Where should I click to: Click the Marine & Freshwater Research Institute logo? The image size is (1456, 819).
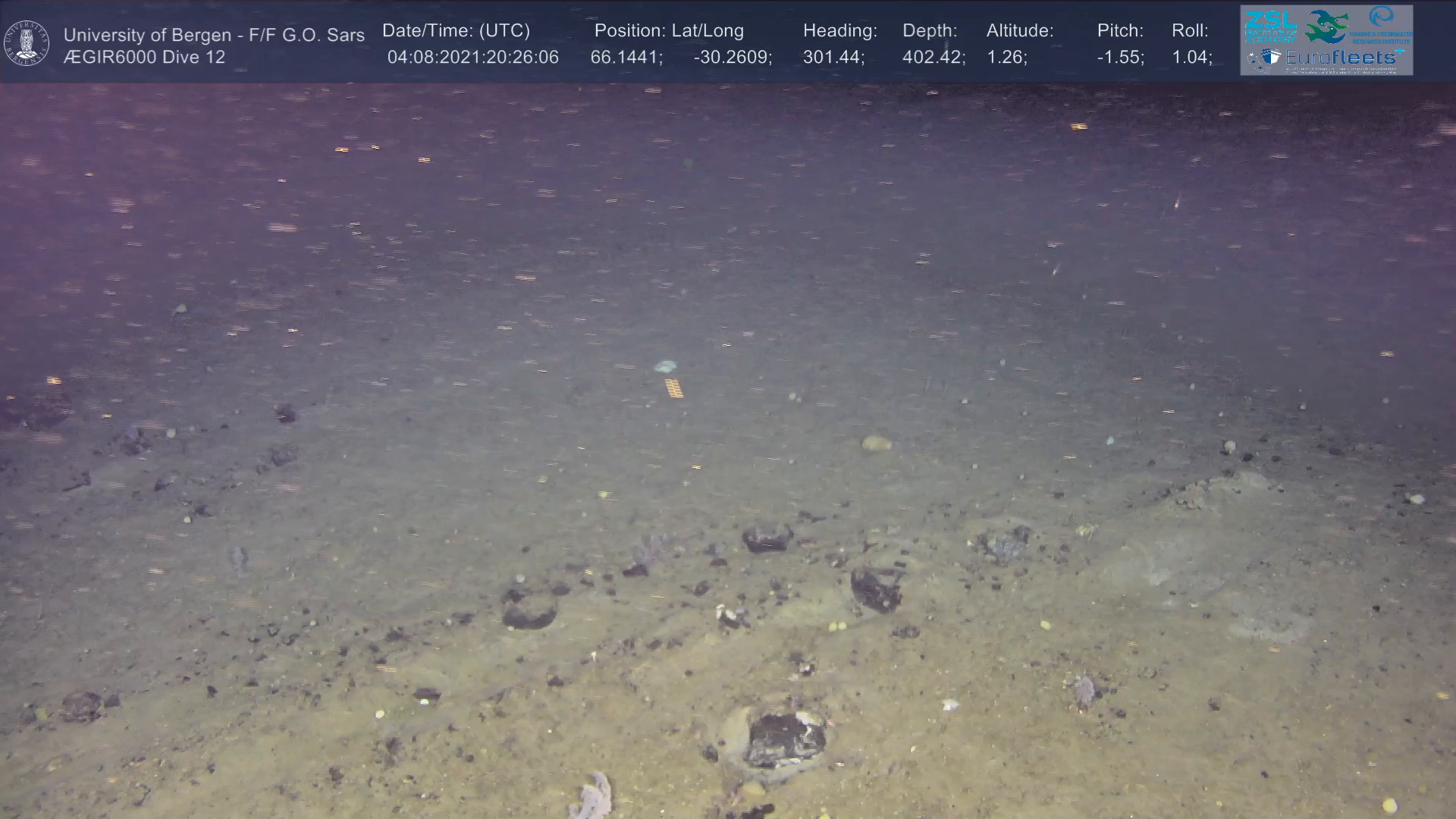(1382, 26)
